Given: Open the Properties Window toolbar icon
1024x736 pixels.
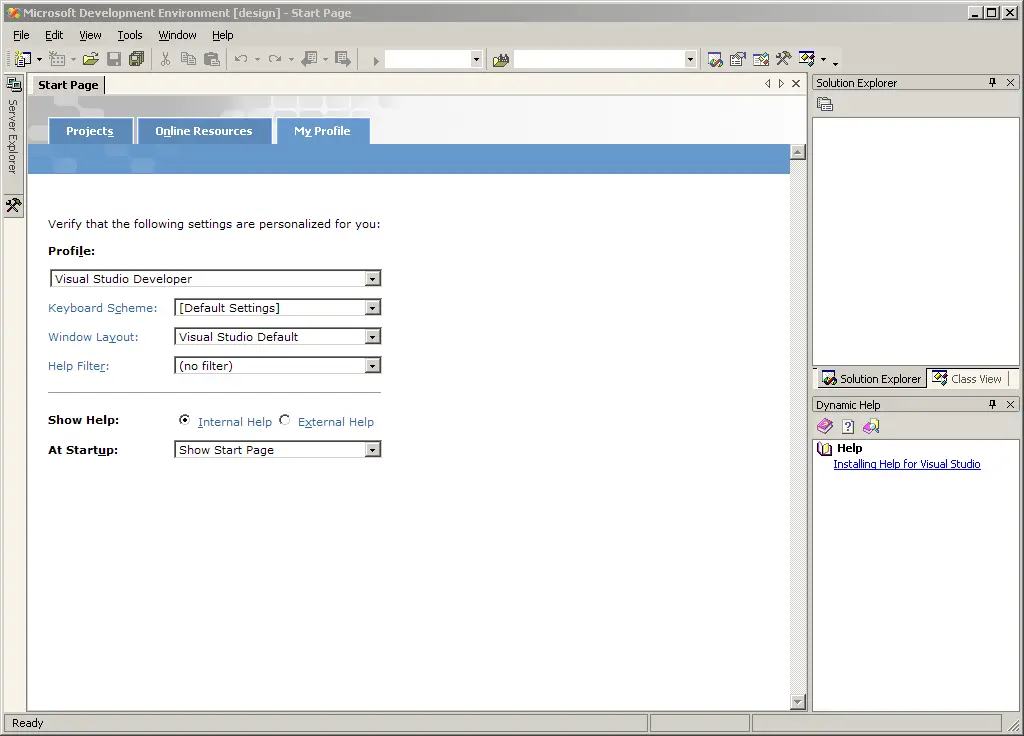Looking at the screenshot, I should point(738,59).
